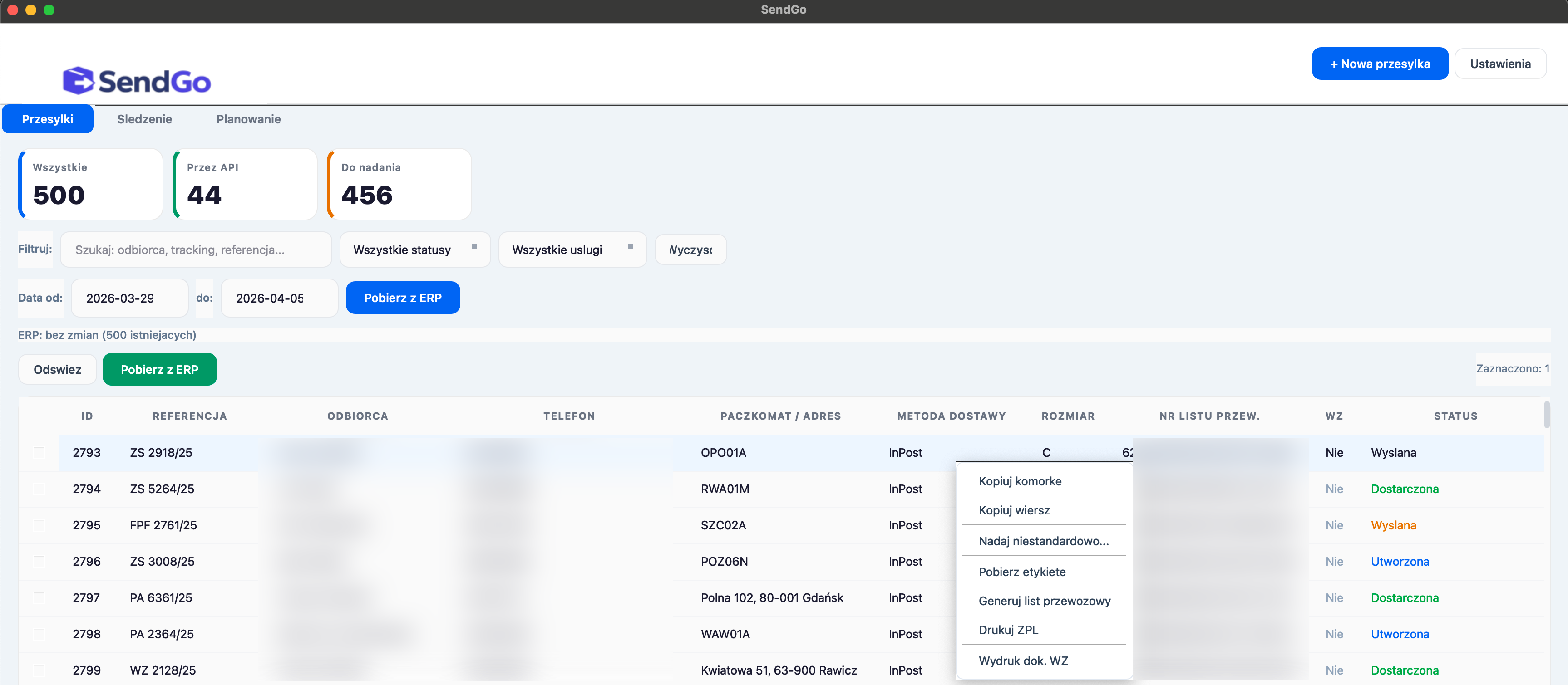Click Dostarczona status in row 2794
Screen dimensions: 1568x685
click(1404, 489)
